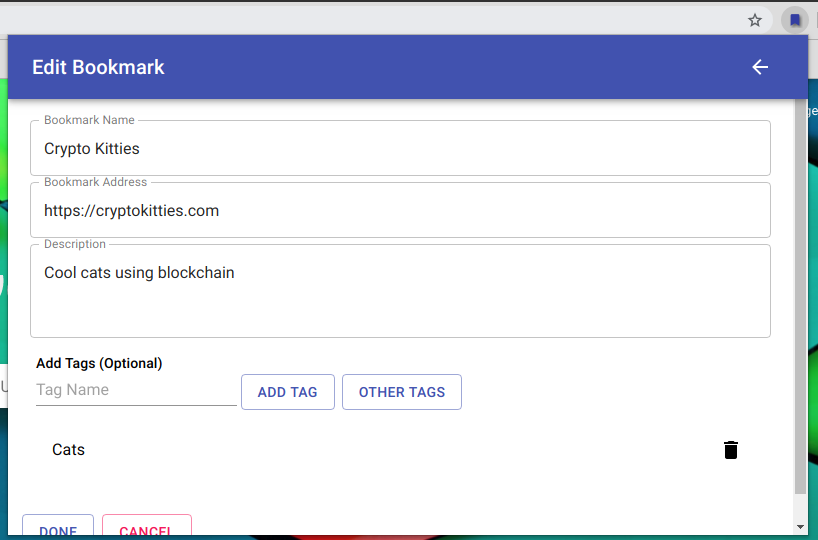Go back using the arrow in Edit Bookmark header
This screenshot has height=540, width=818.
760,67
